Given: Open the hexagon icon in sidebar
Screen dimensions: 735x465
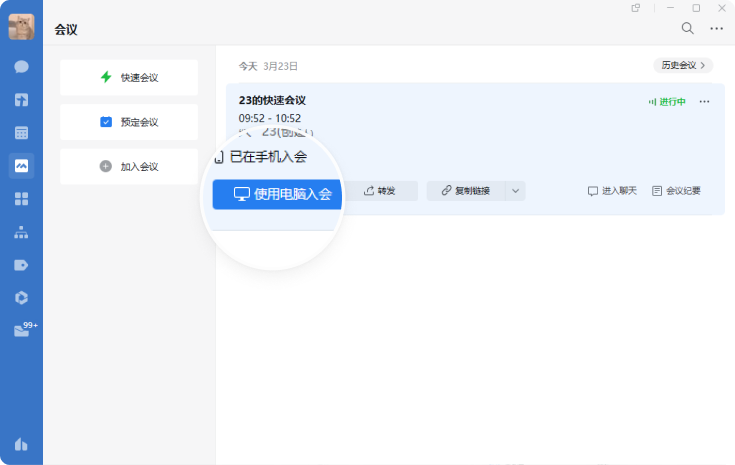Looking at the screenshot, I should [x=21, y=297].
